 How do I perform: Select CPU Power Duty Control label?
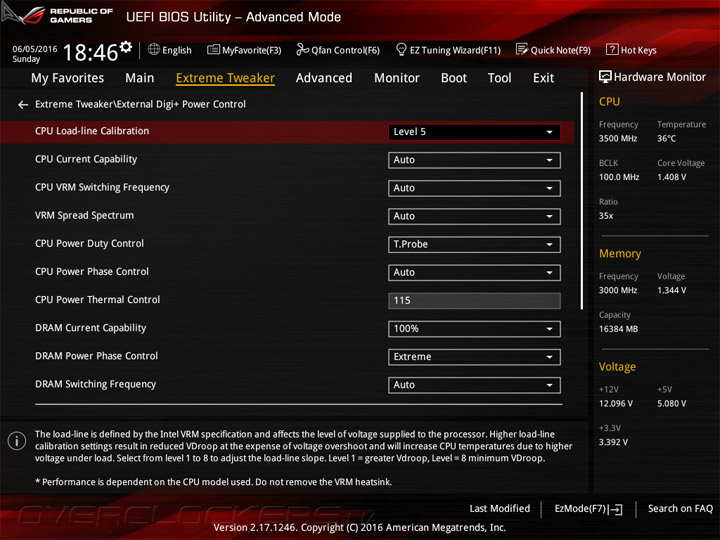90,243
